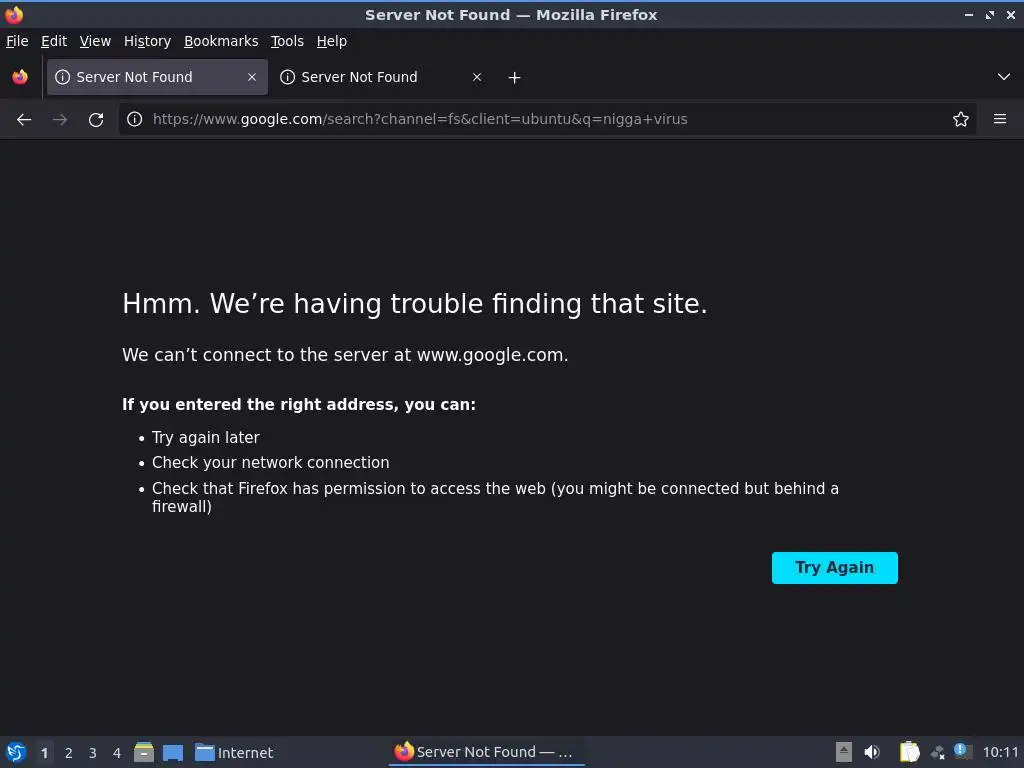Open the Internet folder in taskbar

234,753
